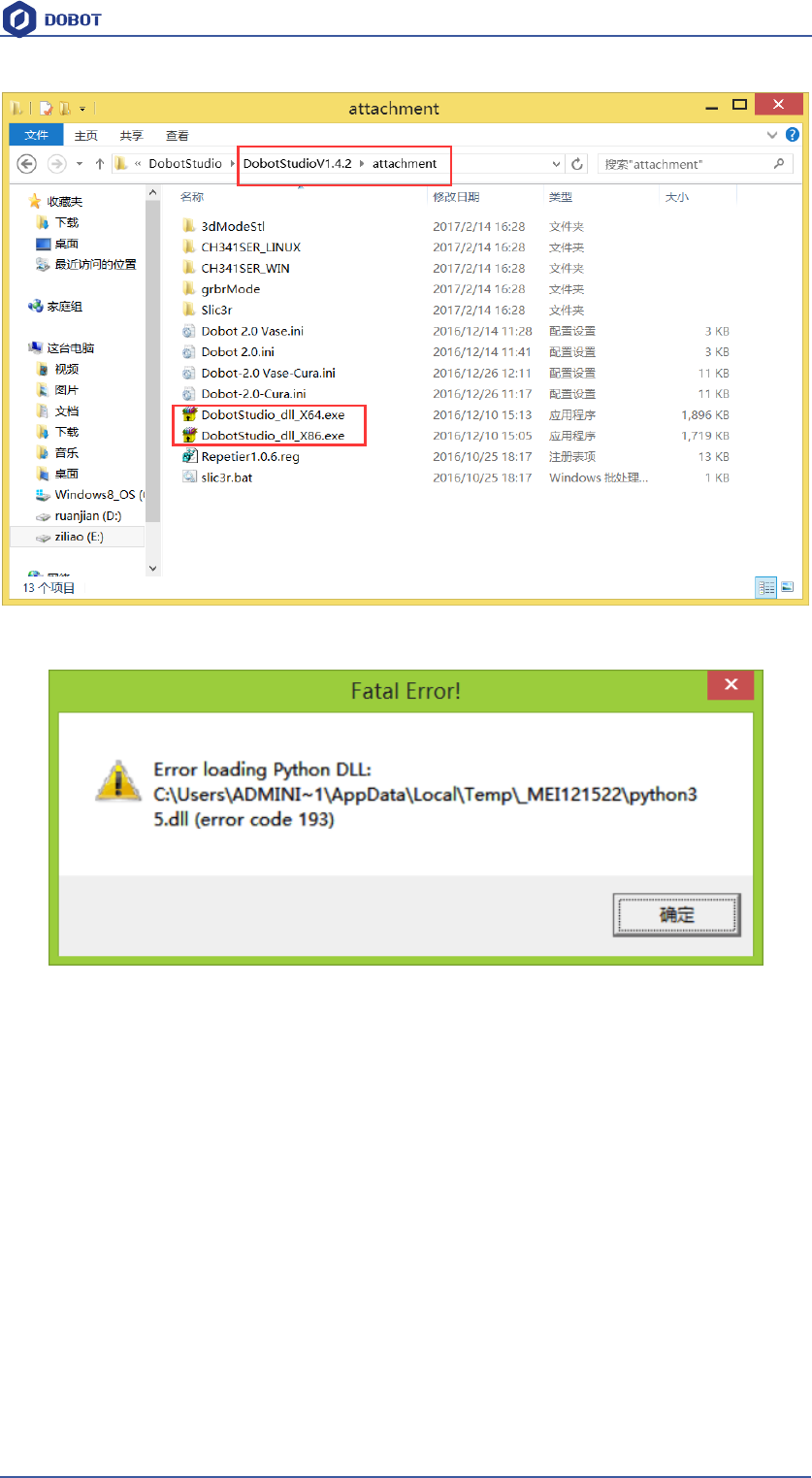This screenshot has height=1478, width=812.
Task: Open the 查看 ribbon tab
Action: click(x=178, y=135)
